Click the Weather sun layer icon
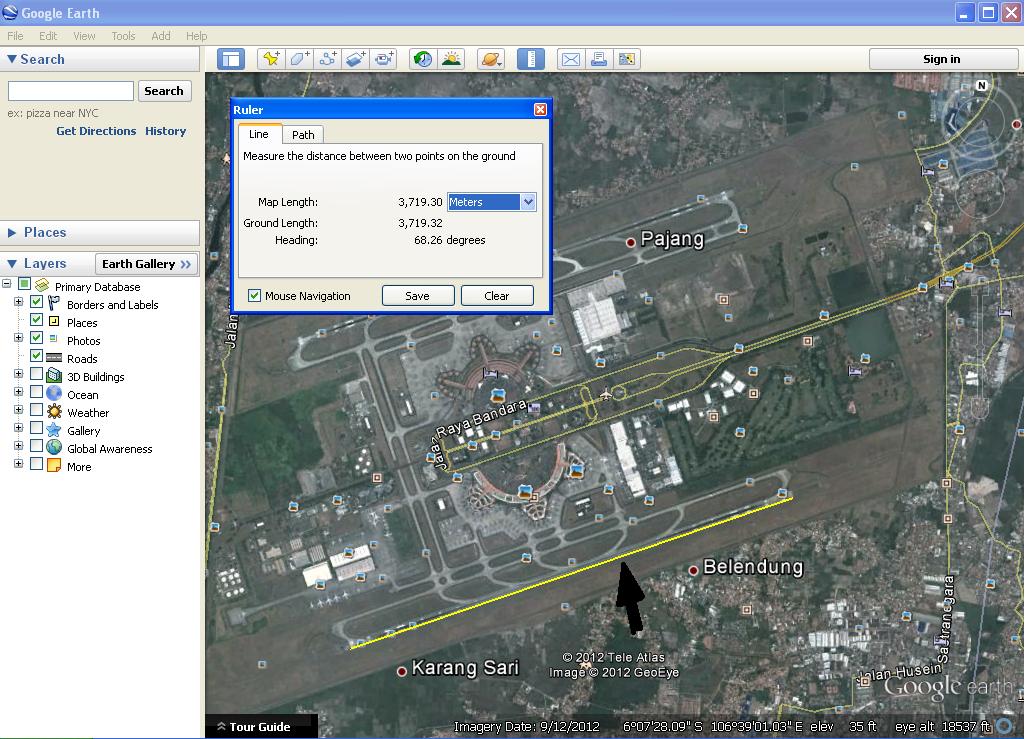The width and height of the screenshot is (1025, 739). click(54, 411)
